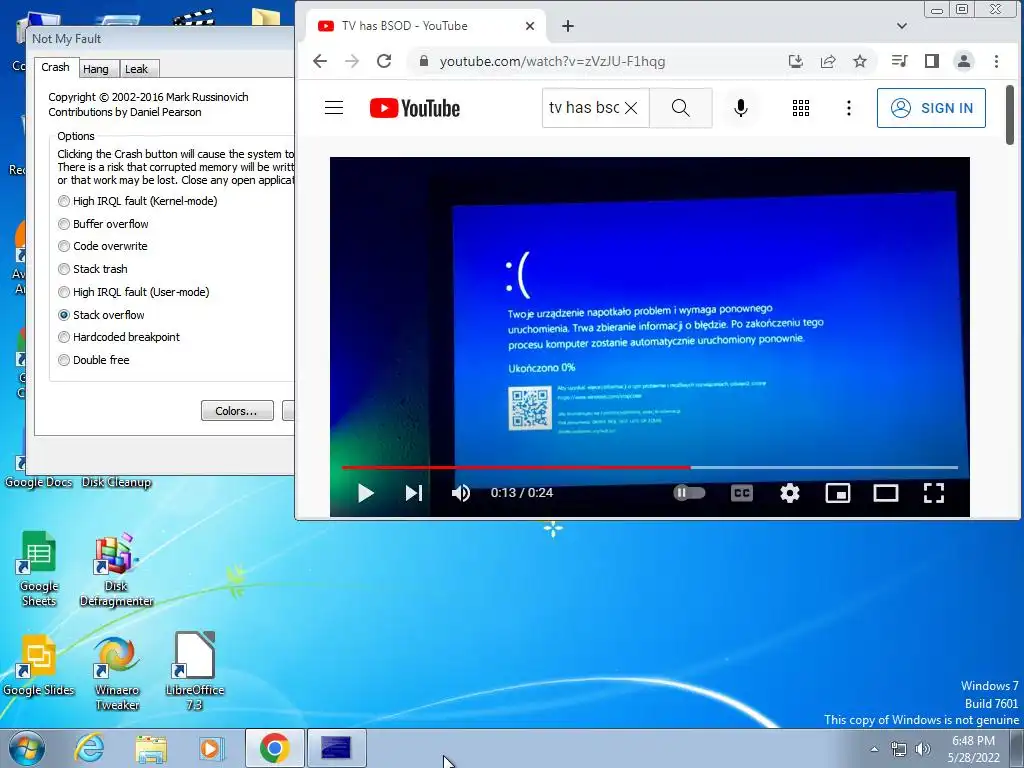Play the video
The width and height of the screenshot is (1024, 768).
(366, 493)
